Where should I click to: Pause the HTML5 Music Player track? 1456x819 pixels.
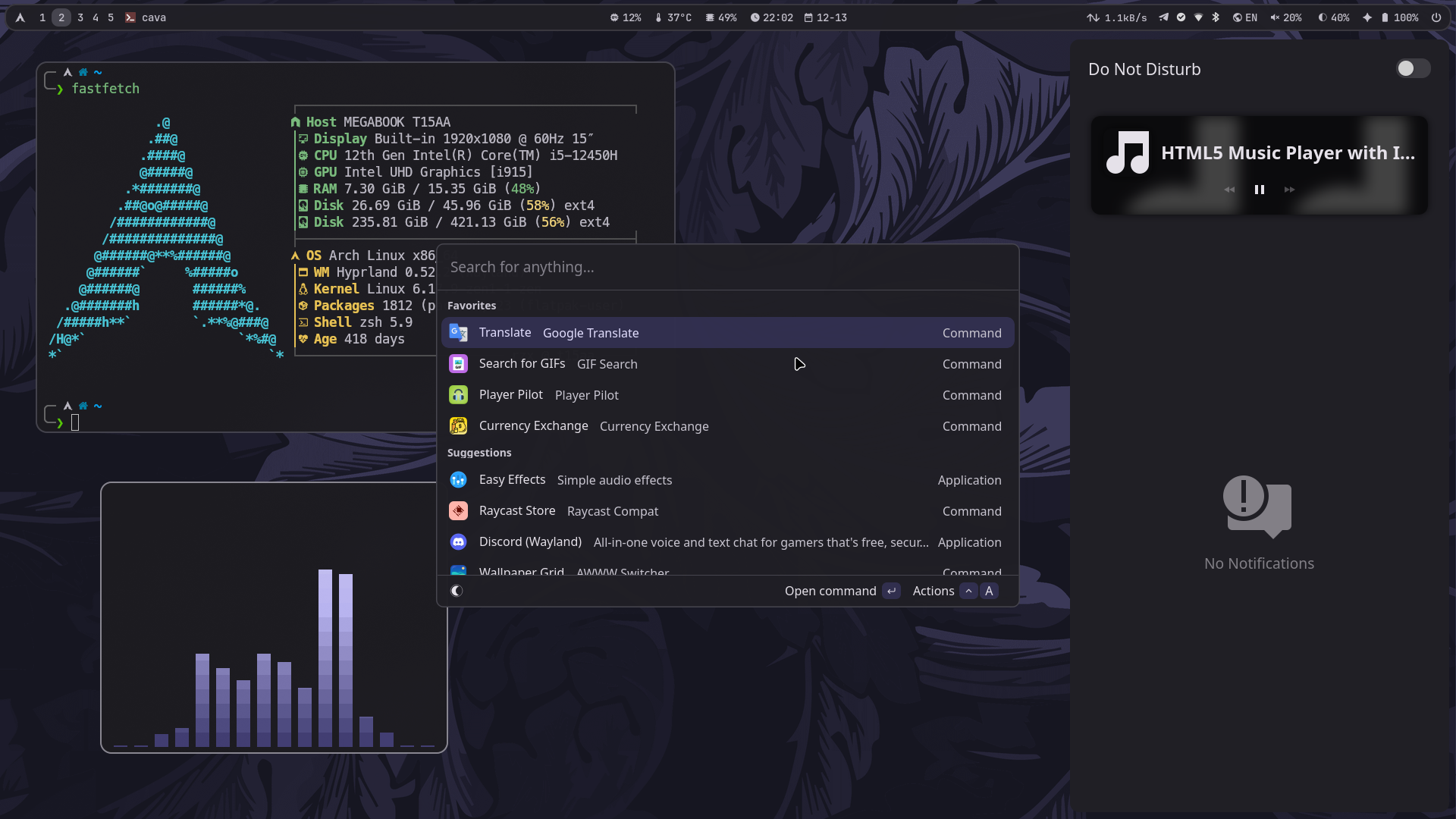[x=1260, y=190]
